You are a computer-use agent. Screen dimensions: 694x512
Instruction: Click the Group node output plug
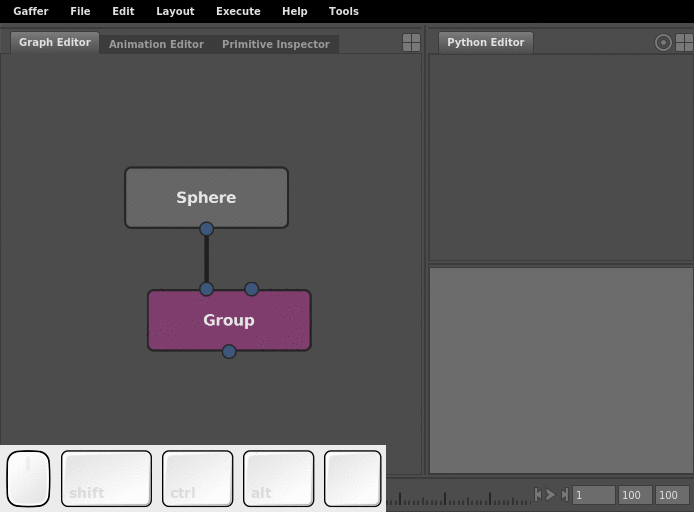229,351
